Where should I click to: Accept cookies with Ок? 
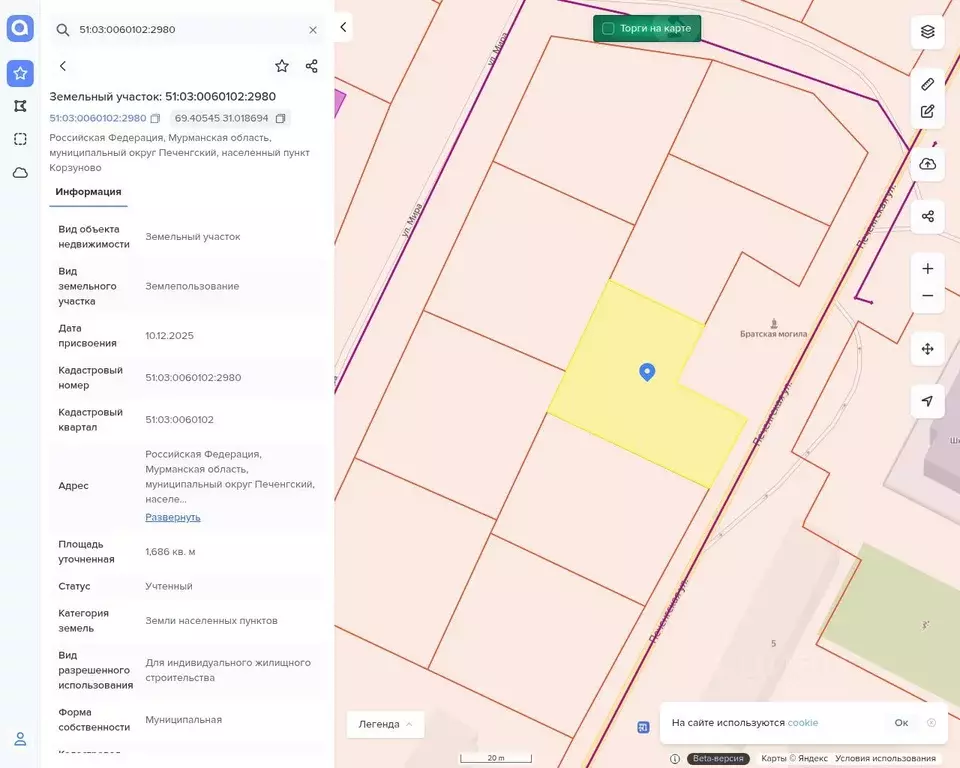click(x=901, y=723)
